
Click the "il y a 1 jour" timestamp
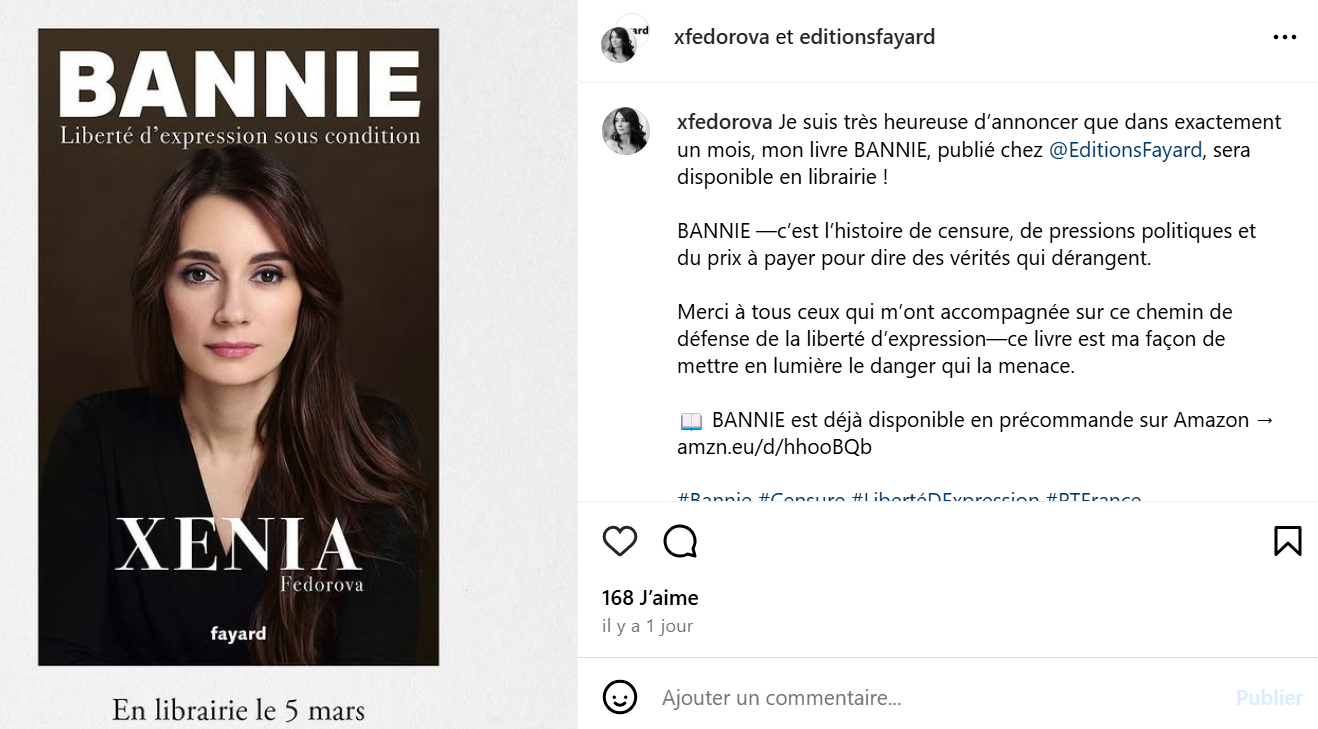click(x=647, y=626)
